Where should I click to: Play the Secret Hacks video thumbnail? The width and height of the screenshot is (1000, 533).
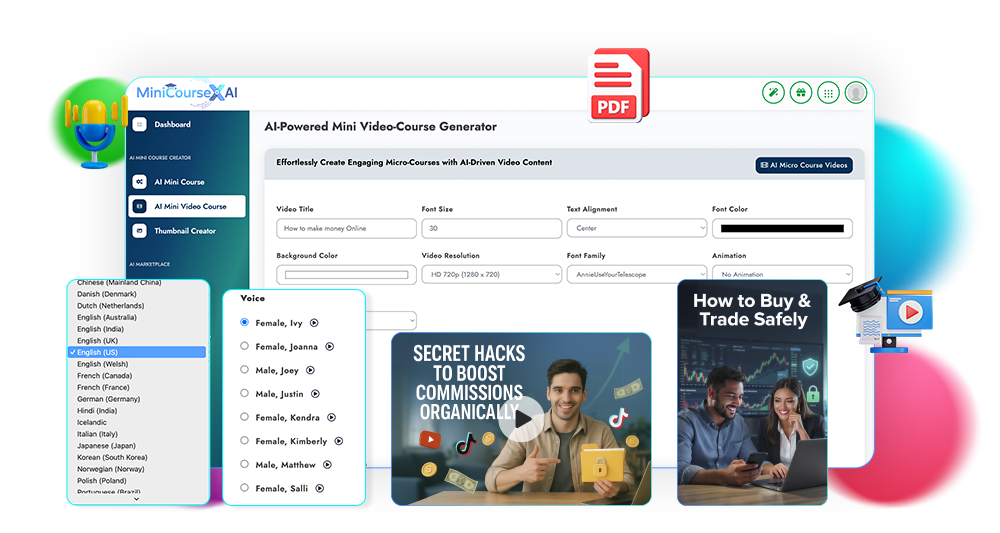pyautogui.click(x=522, y=419)
